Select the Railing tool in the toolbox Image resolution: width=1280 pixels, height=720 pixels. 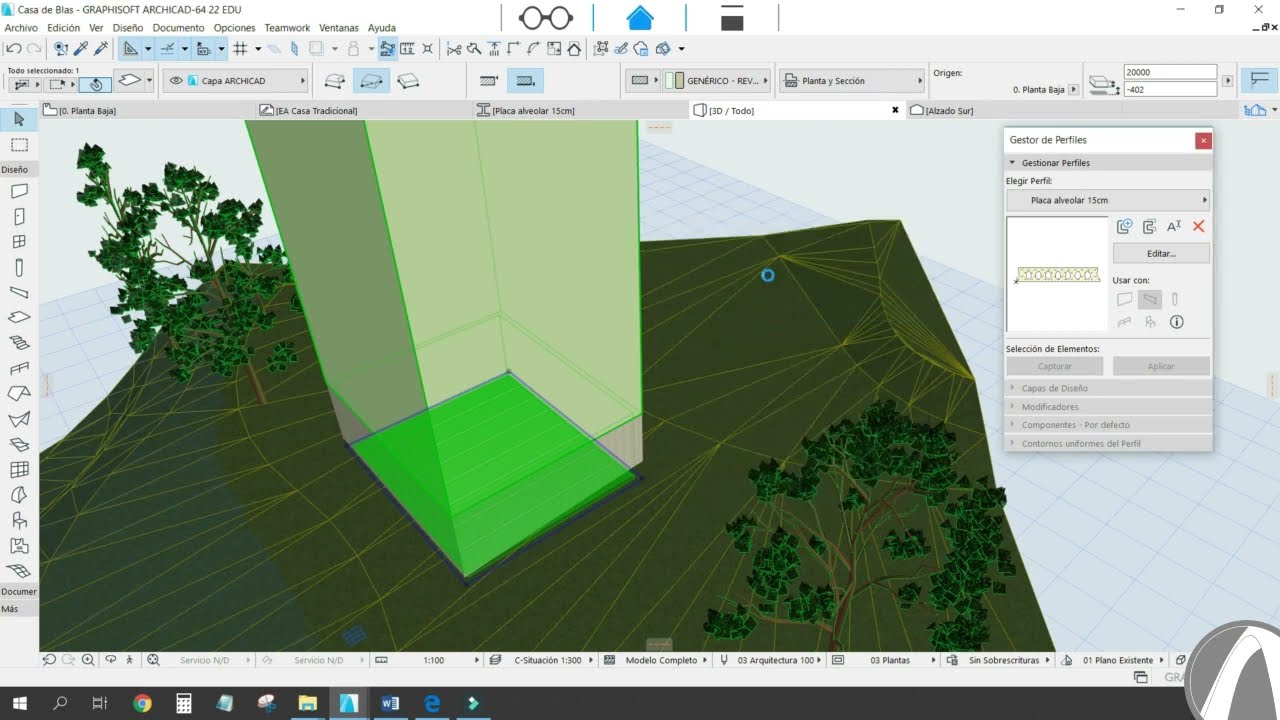pyautogui.click(x=19, y=368)
